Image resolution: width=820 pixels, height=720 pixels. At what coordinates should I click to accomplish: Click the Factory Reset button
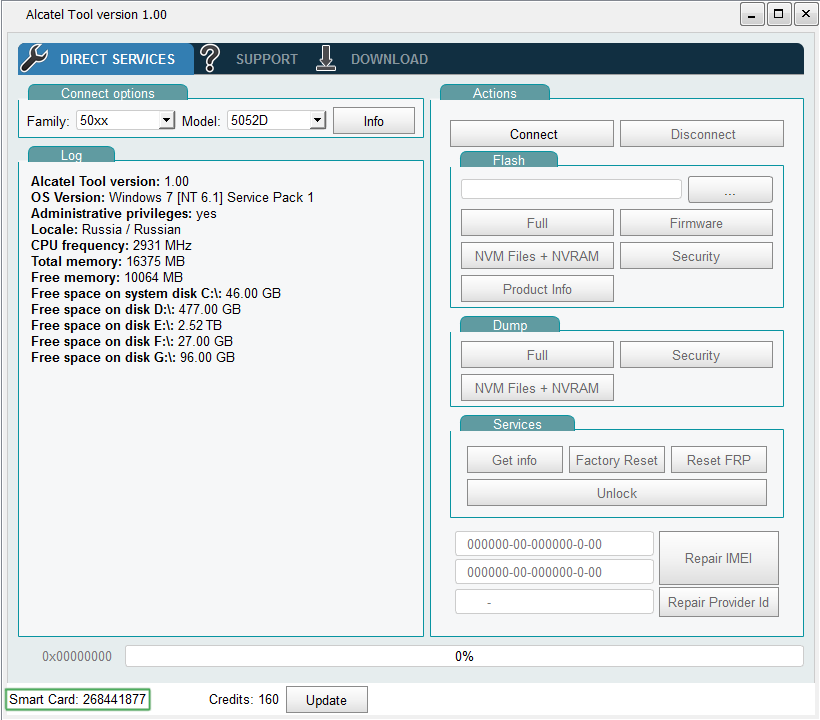point(617,460)
